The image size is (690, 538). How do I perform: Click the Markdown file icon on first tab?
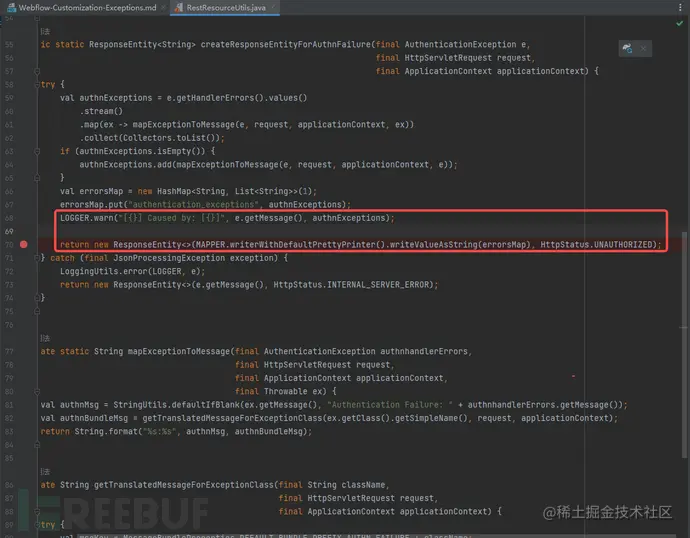(11, 7)
